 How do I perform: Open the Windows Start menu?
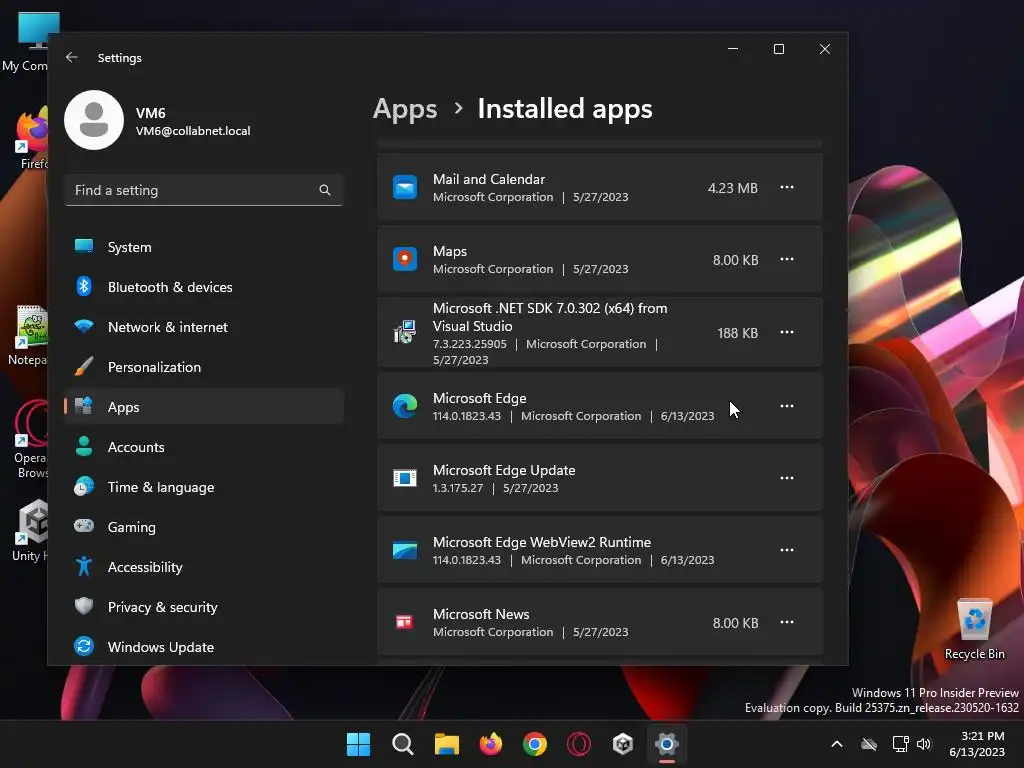click(x=359, y=744)
